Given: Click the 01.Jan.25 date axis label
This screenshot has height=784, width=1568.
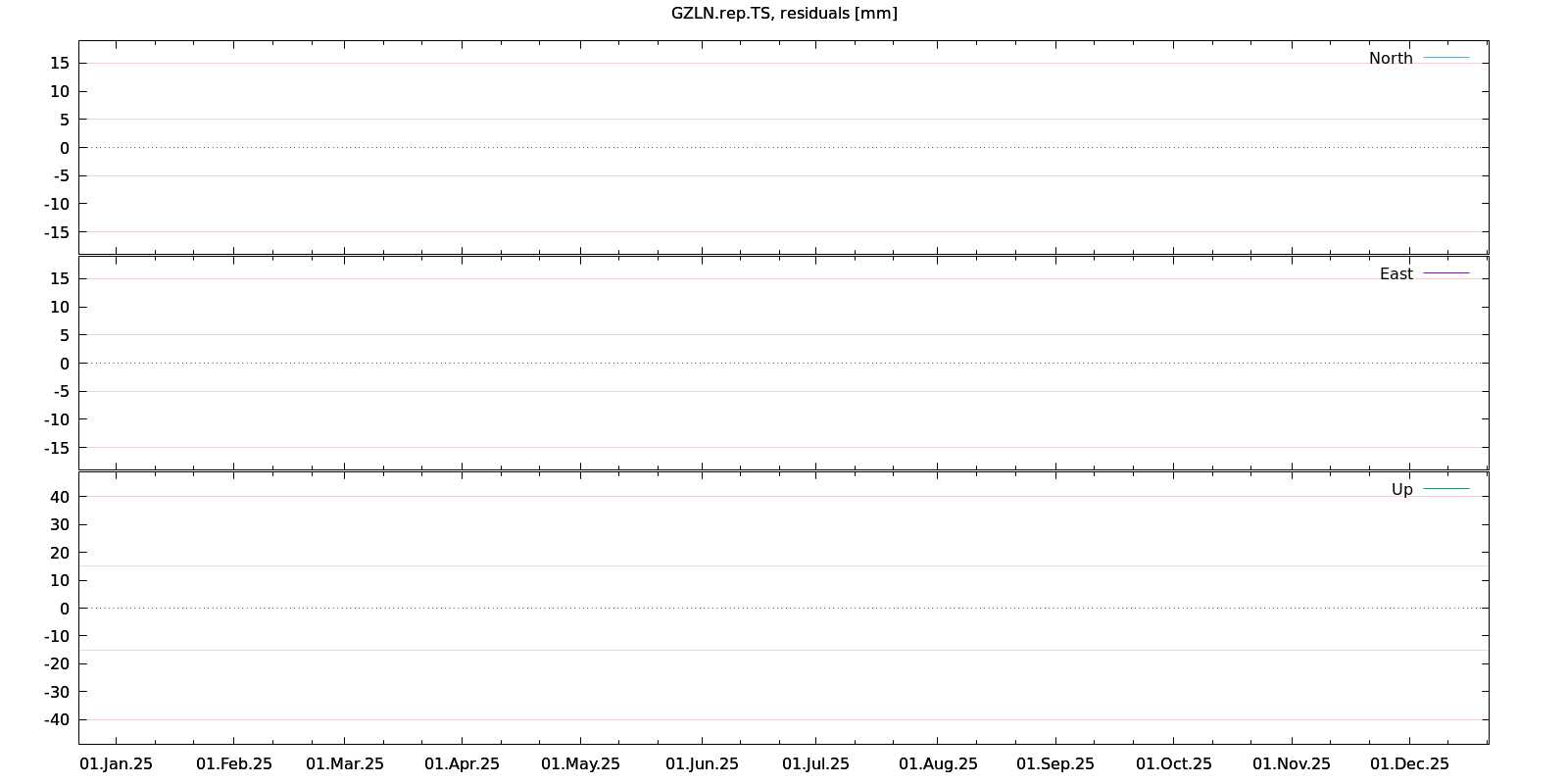Looking at the screenshot, I should (116, 764).
